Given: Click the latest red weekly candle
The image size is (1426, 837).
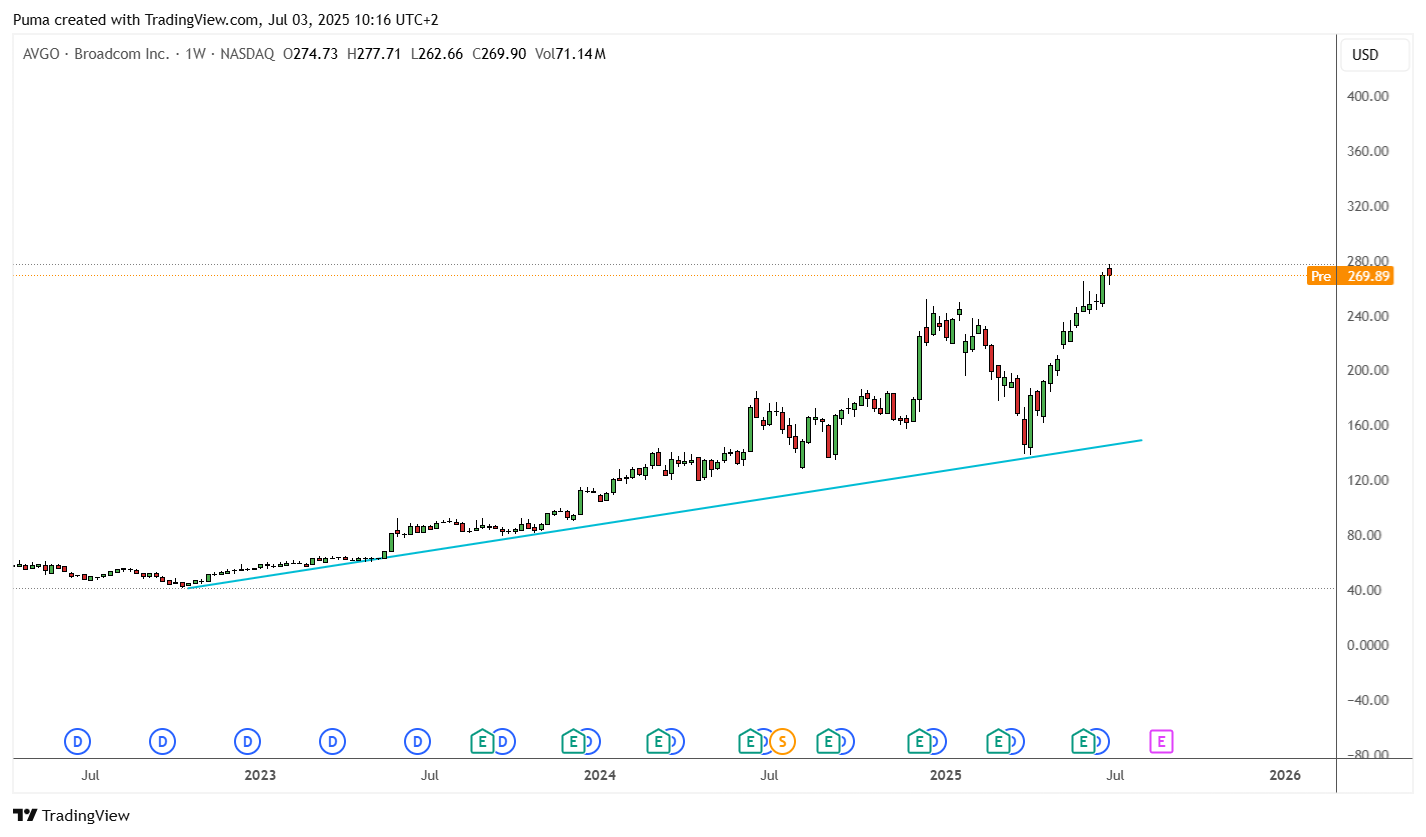Looking at the screenshot, I should pyautogui.click(x=1109, y=272).
